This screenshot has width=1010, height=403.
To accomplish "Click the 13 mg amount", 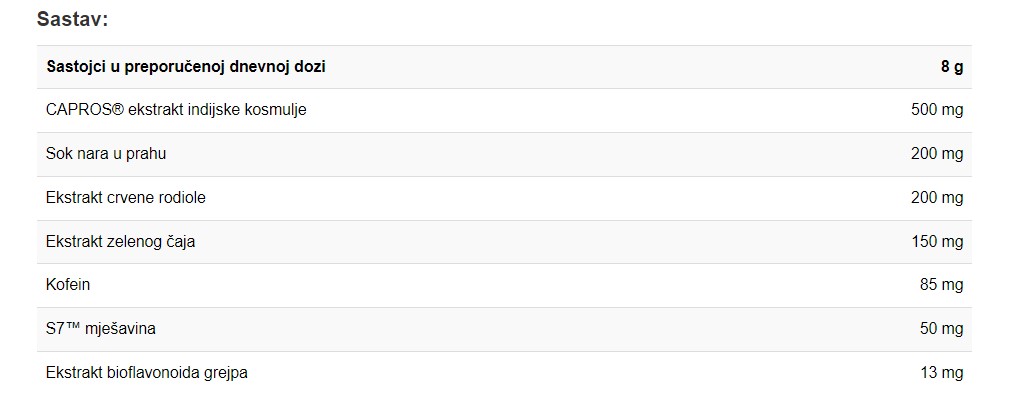I will tap(942, 372).
